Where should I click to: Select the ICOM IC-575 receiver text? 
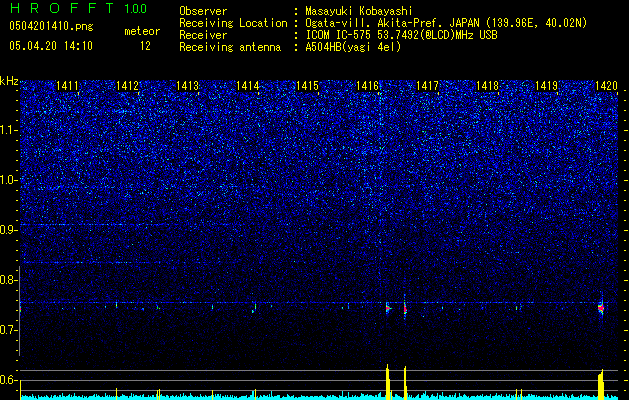(x=401, y=35)
